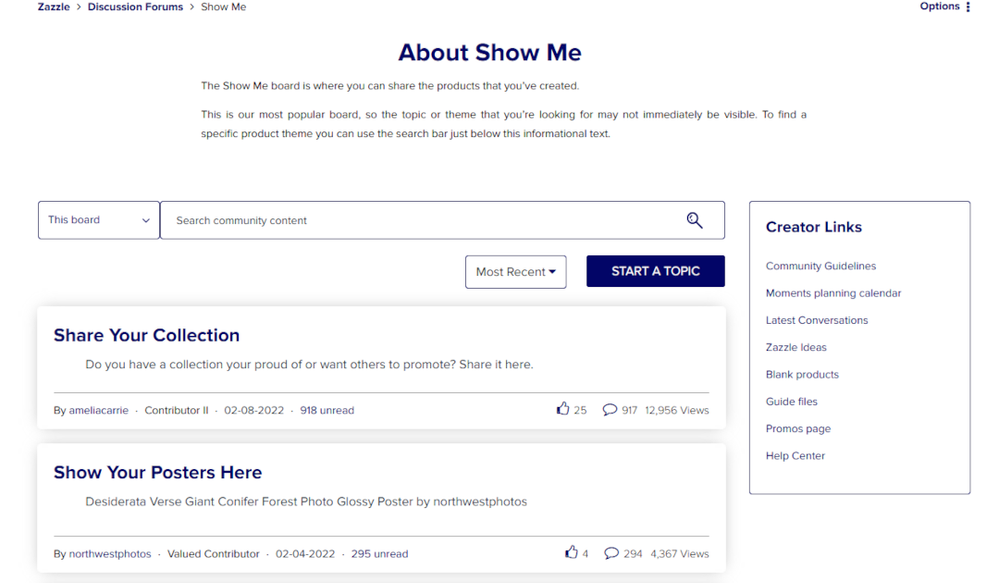
Task: Click comment bubble icon on Show Your Posters Here
Action: pos(611,552)
